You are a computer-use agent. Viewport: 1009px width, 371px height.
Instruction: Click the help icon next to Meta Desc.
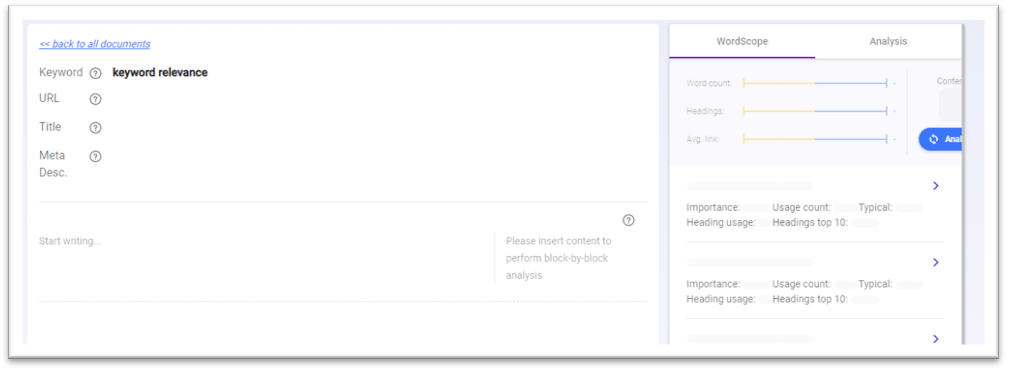pos(95,156)
